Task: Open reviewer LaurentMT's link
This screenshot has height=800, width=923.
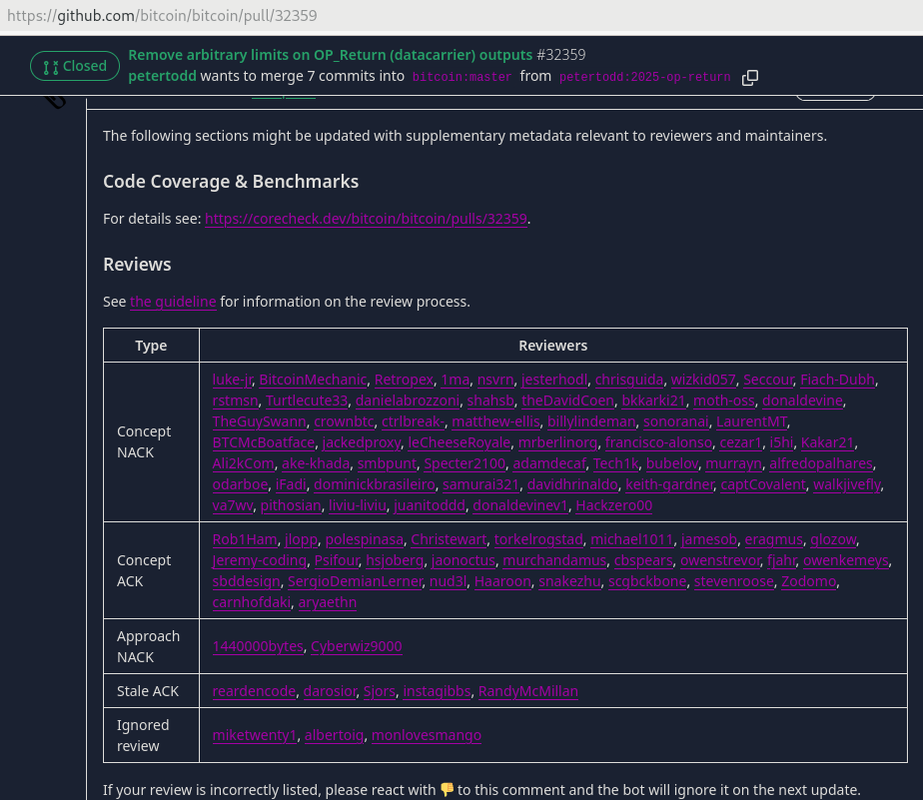Action: click(x=751, y=422)
